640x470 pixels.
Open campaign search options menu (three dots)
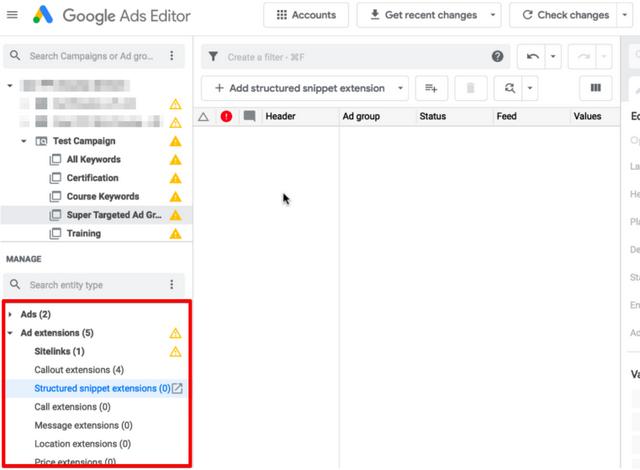point(172,55)
